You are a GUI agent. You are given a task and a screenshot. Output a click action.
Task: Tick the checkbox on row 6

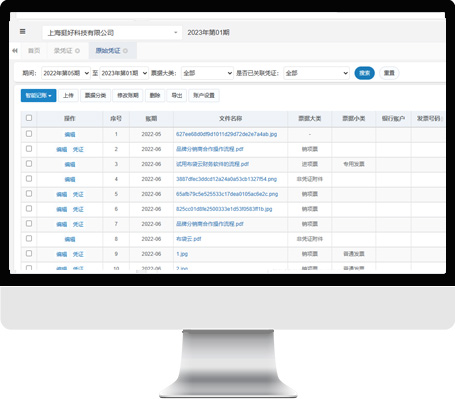point(29,209)
